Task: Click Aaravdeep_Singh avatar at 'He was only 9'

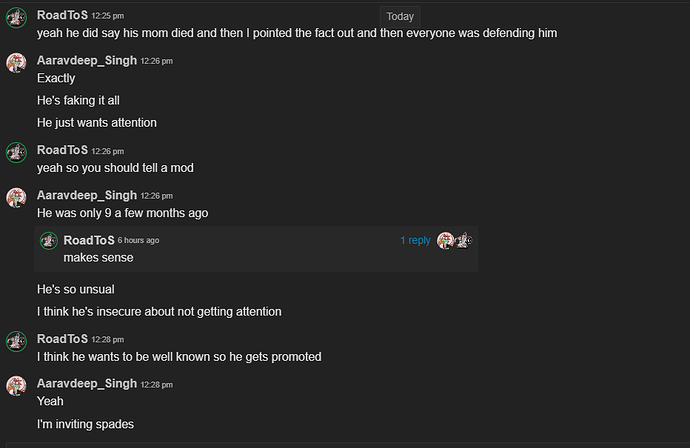Action: pyautogui.click(x=16, y=198)
